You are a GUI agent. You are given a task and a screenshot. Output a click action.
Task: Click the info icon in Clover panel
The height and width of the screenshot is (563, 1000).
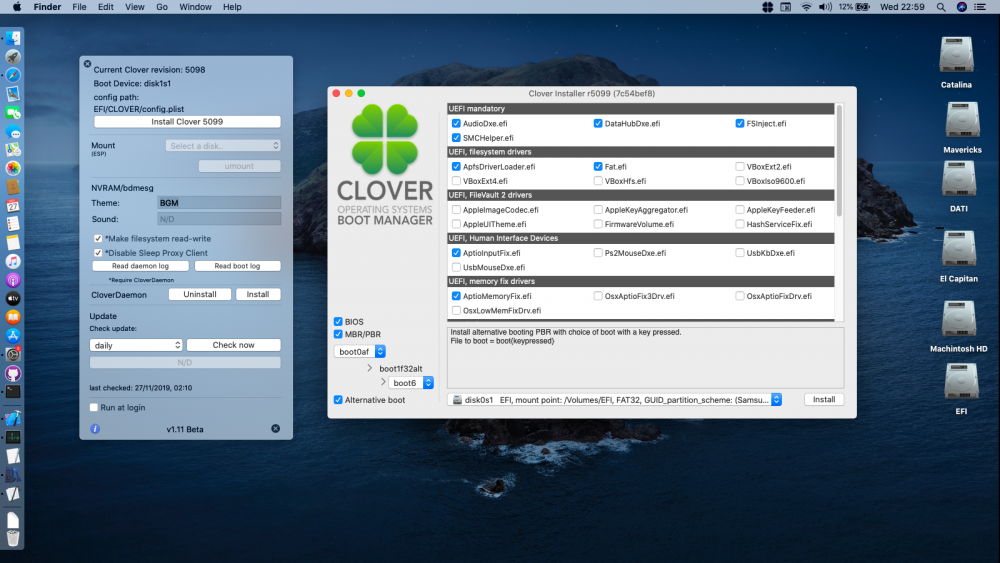95,429
